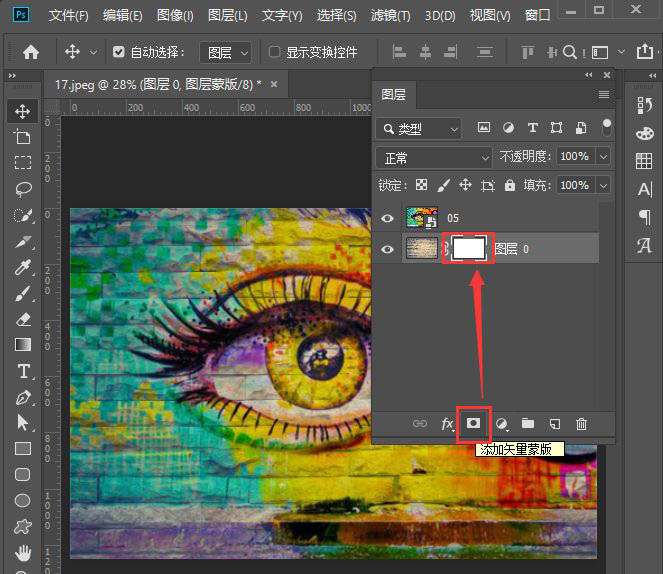Open layer style fx menu
Image resolution: width=663 pixels, height=574 pixels.
(447, 424)
